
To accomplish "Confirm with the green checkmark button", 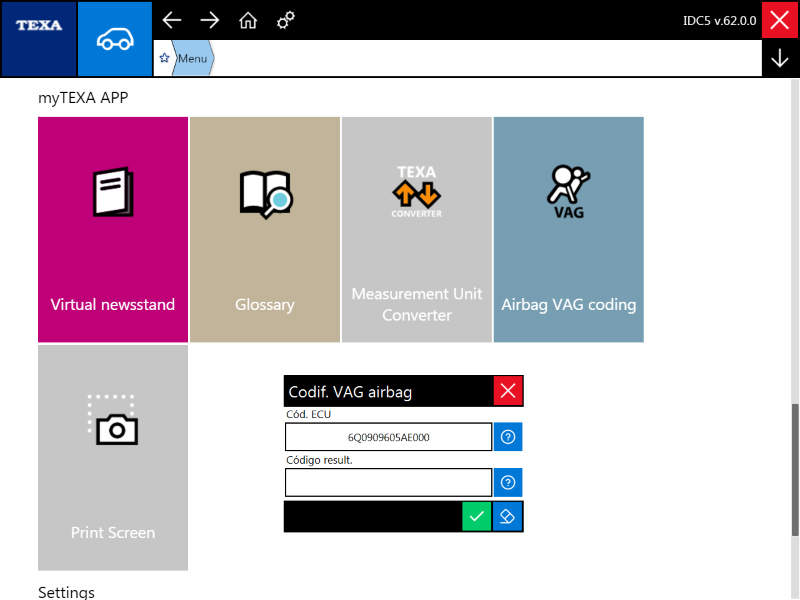I will coord(477,517).
